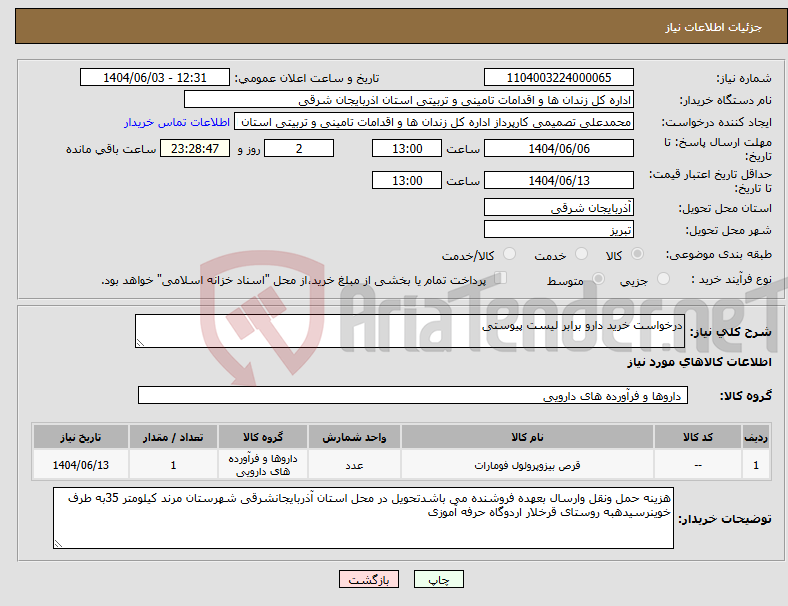Click the remaining time field 23:28:47
Image resolution: width=788 pixels, height=606 pixels.
(x=195, y=148)
